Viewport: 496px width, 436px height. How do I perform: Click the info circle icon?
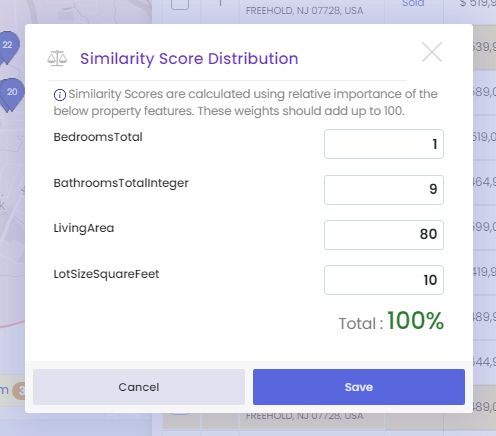pyautogui.click(x=60, y=95)
